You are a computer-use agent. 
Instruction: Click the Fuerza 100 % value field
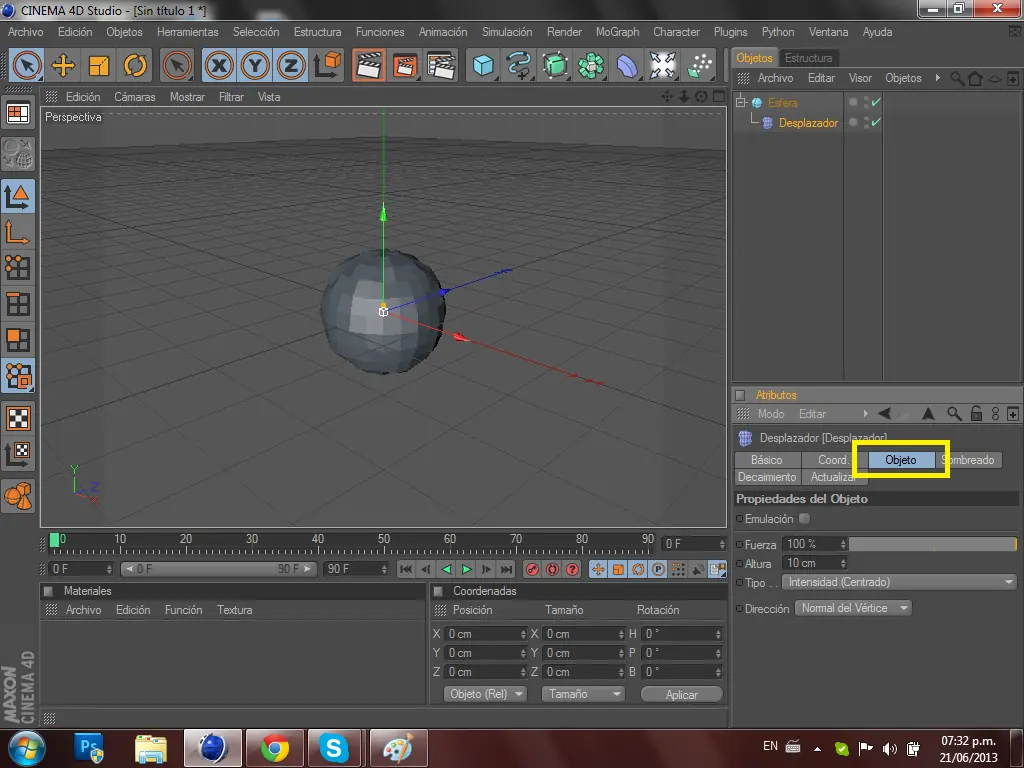[x=815, y=544]
